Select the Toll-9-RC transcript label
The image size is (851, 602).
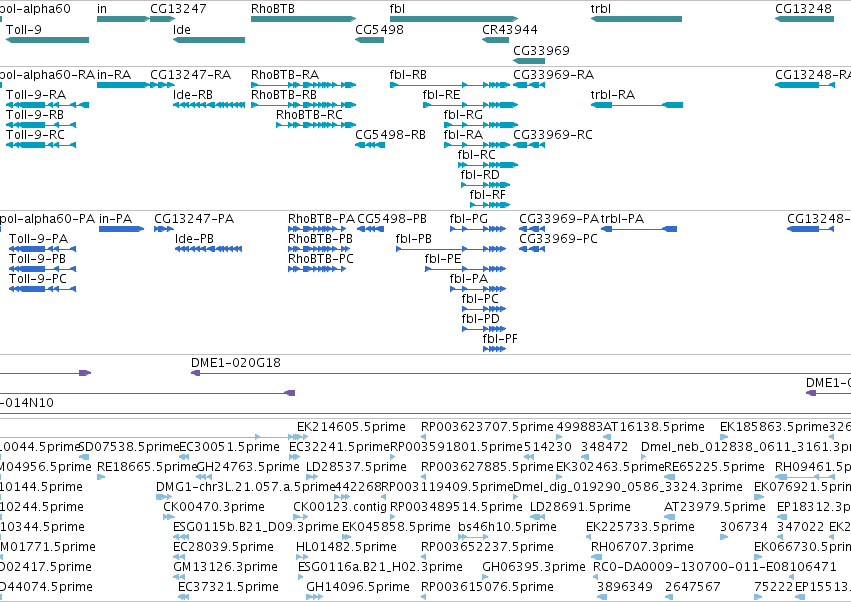coord(35,135)
